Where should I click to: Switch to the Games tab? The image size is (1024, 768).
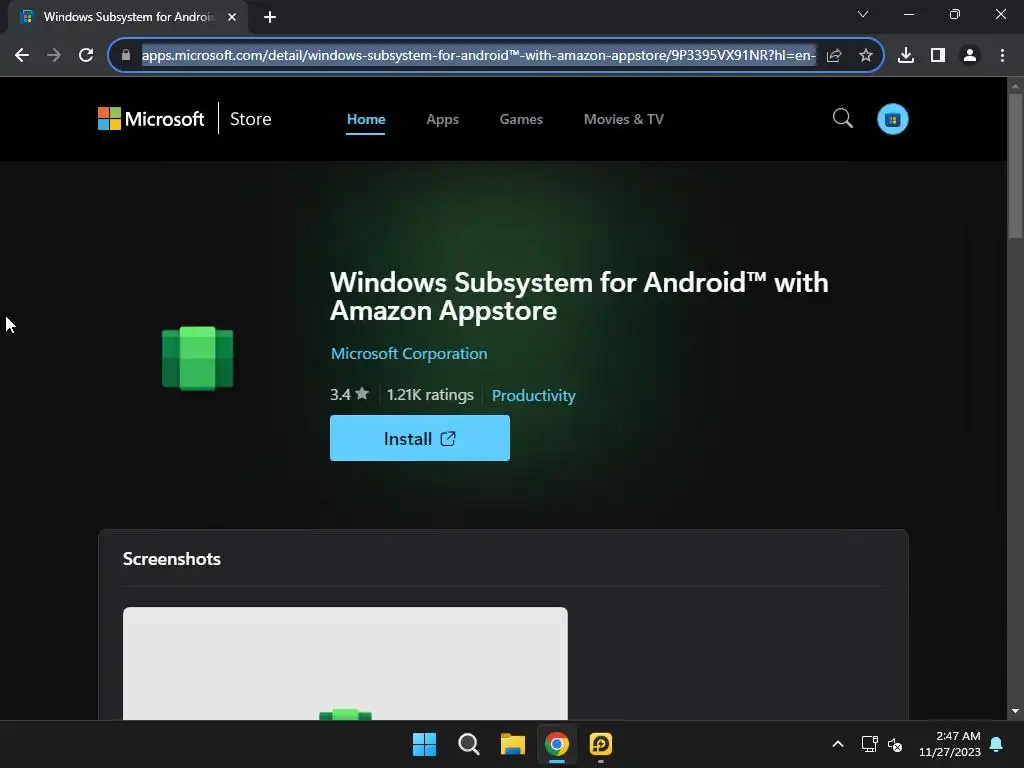pyautogui.click(x=521, y=120)
